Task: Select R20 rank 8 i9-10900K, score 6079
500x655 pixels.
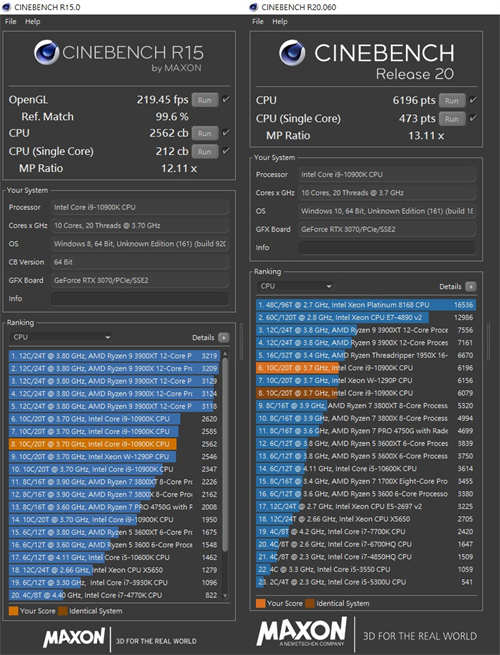Action: pyautogui.click(x=366, y=393)
